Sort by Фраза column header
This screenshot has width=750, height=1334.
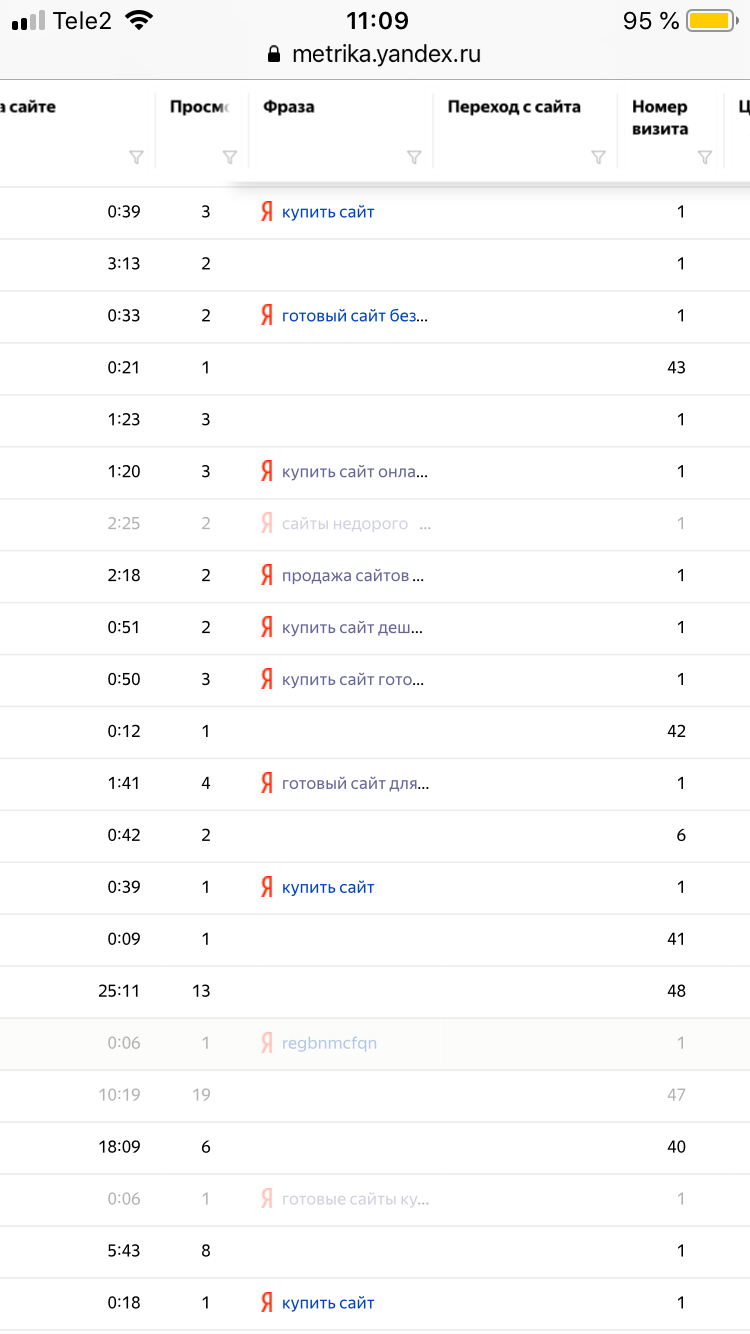289,107
